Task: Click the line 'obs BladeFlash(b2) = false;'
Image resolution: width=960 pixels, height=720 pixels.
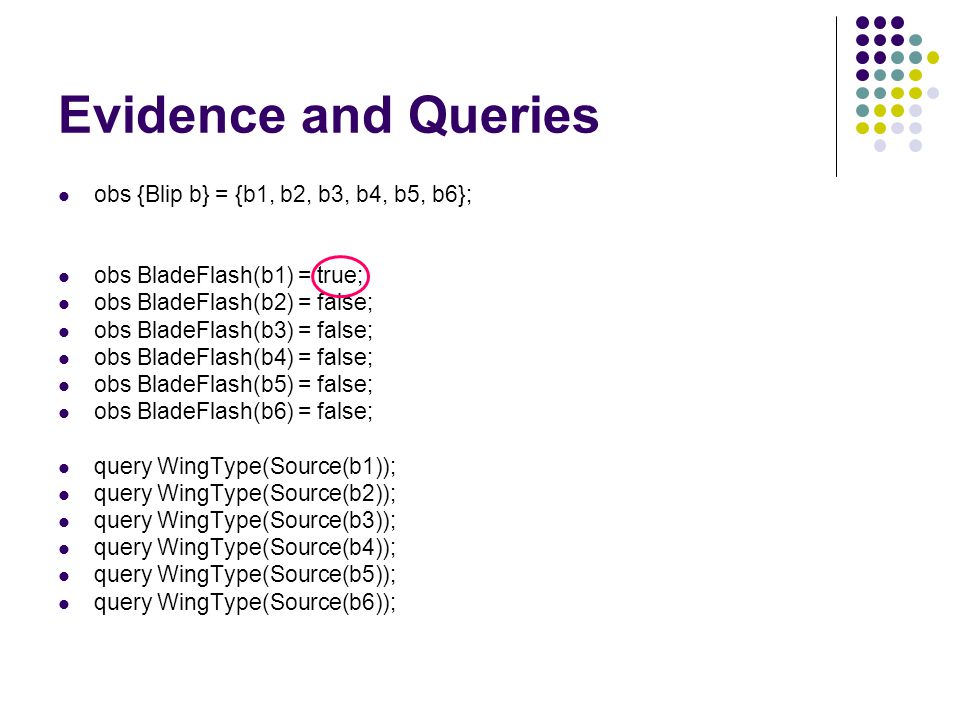Action: point(233,302)
